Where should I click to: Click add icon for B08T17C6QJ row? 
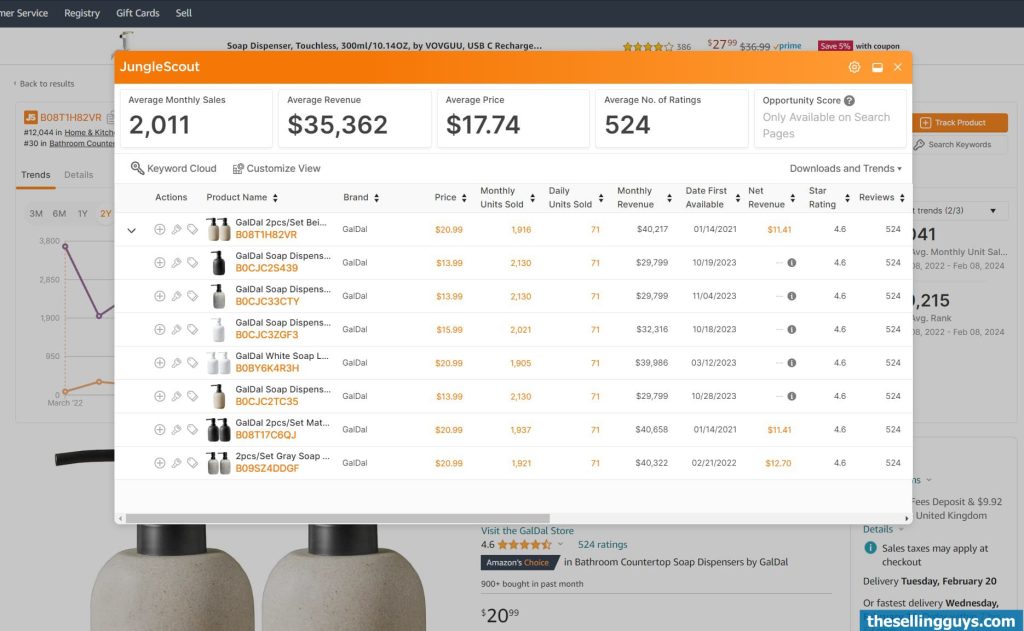pos(159,429)
